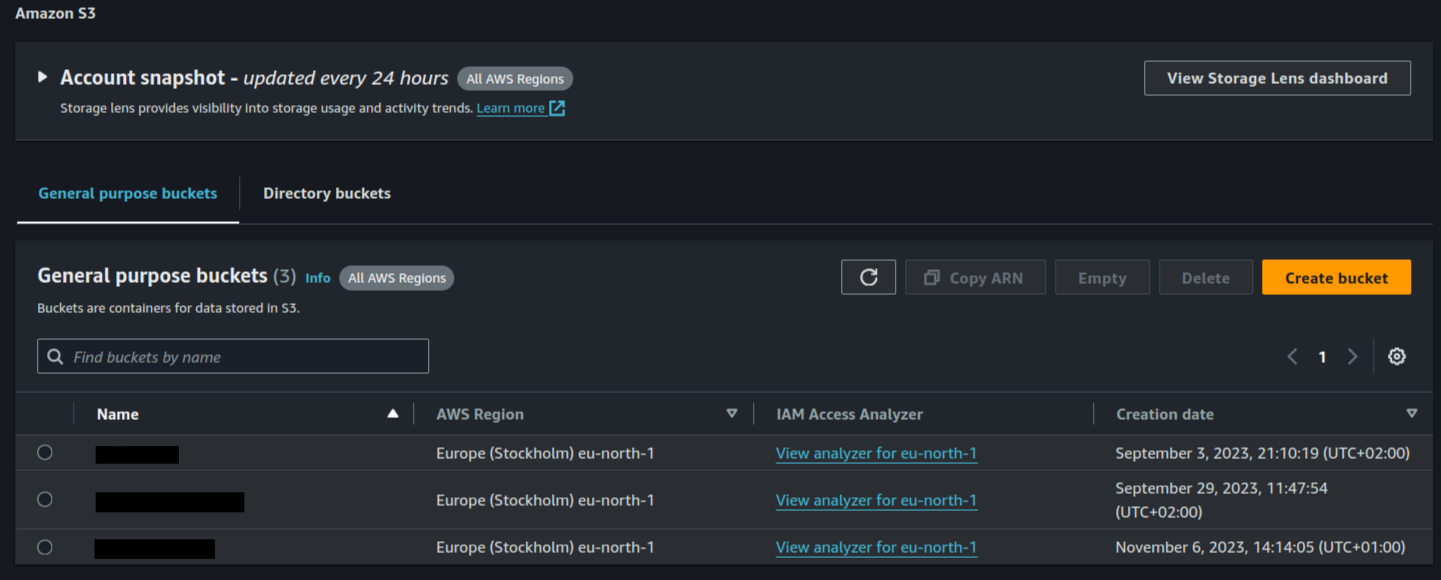
Task: Click the Create bucket button
Action: [x=1336, y=277]
